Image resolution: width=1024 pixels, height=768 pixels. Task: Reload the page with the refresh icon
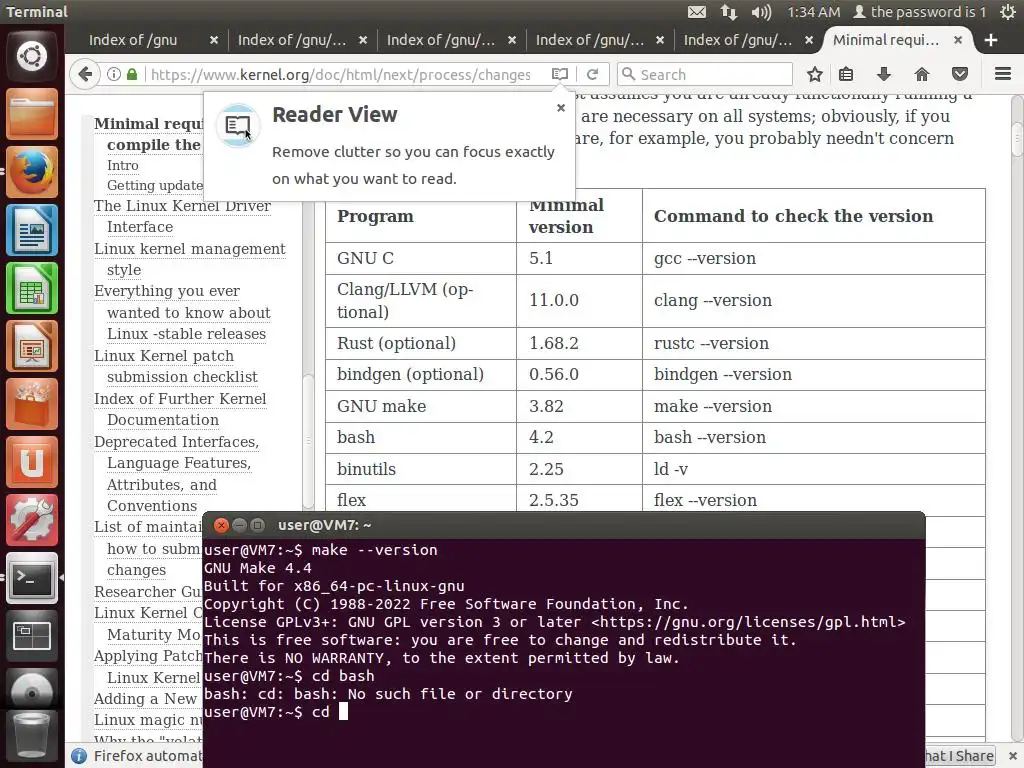tap(592, 74)
